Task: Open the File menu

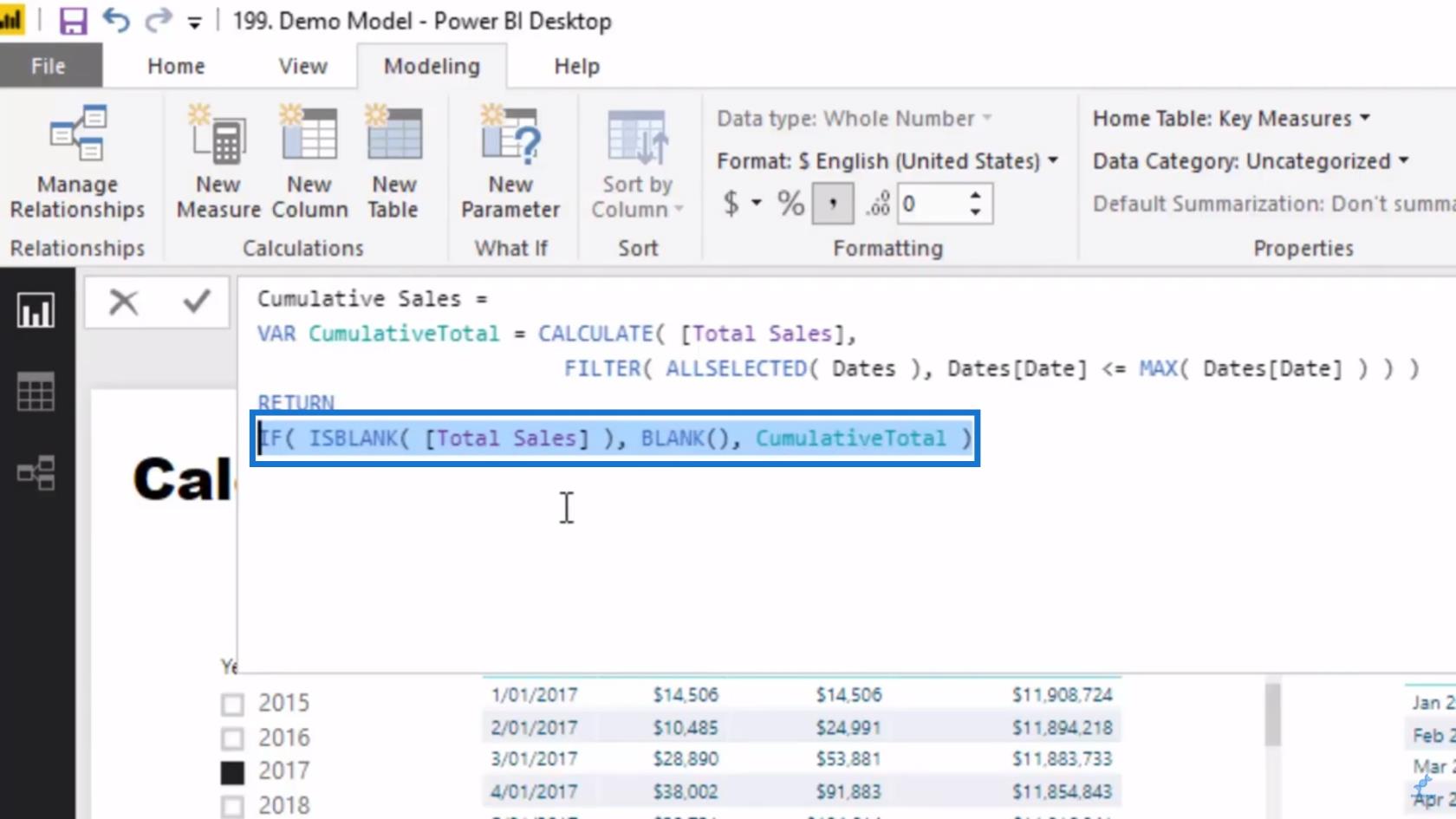Action: pos(49,66)
